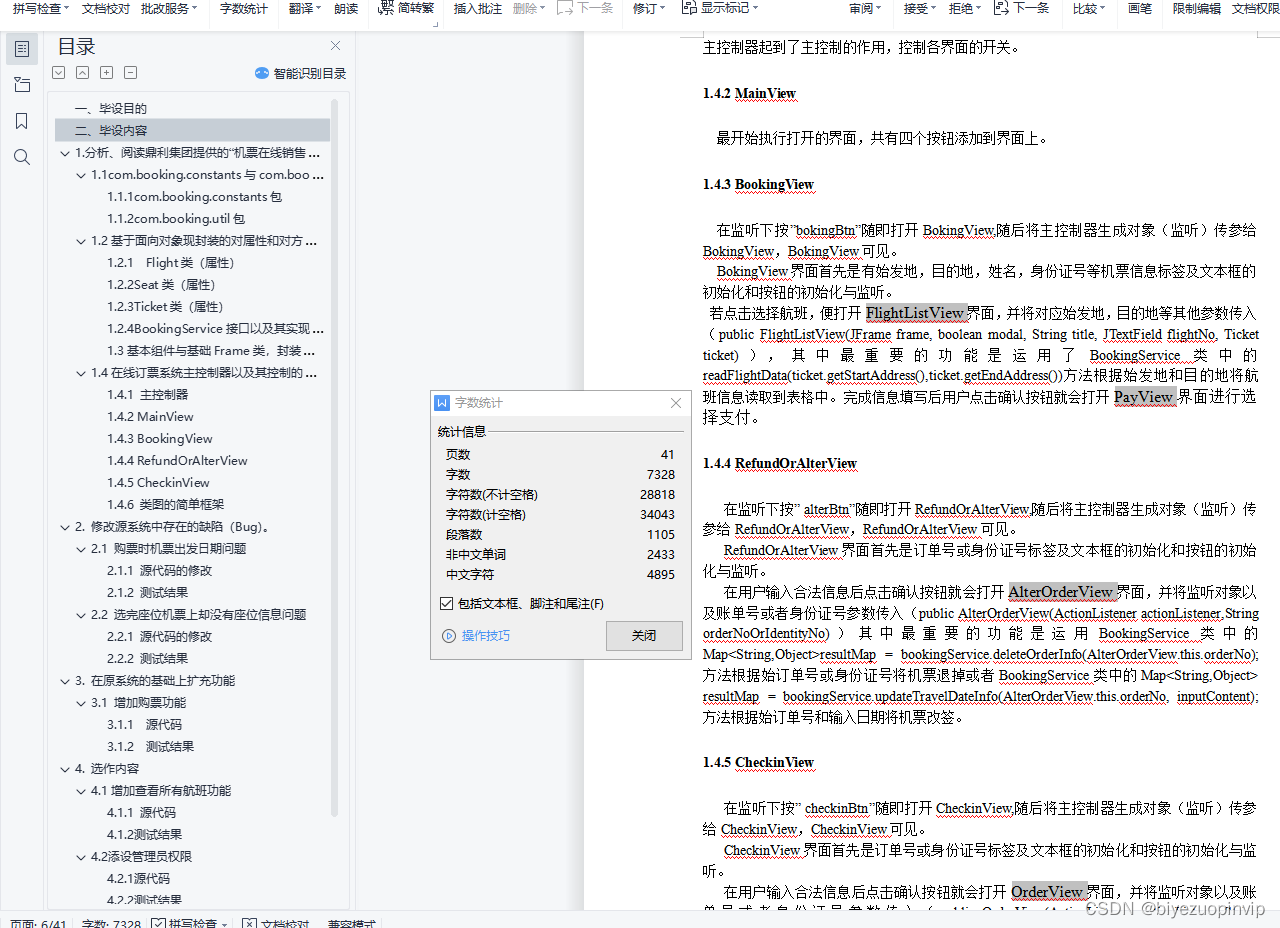Toggle the 拼写检查 checkbox in status bar

(x=158, y=923)
